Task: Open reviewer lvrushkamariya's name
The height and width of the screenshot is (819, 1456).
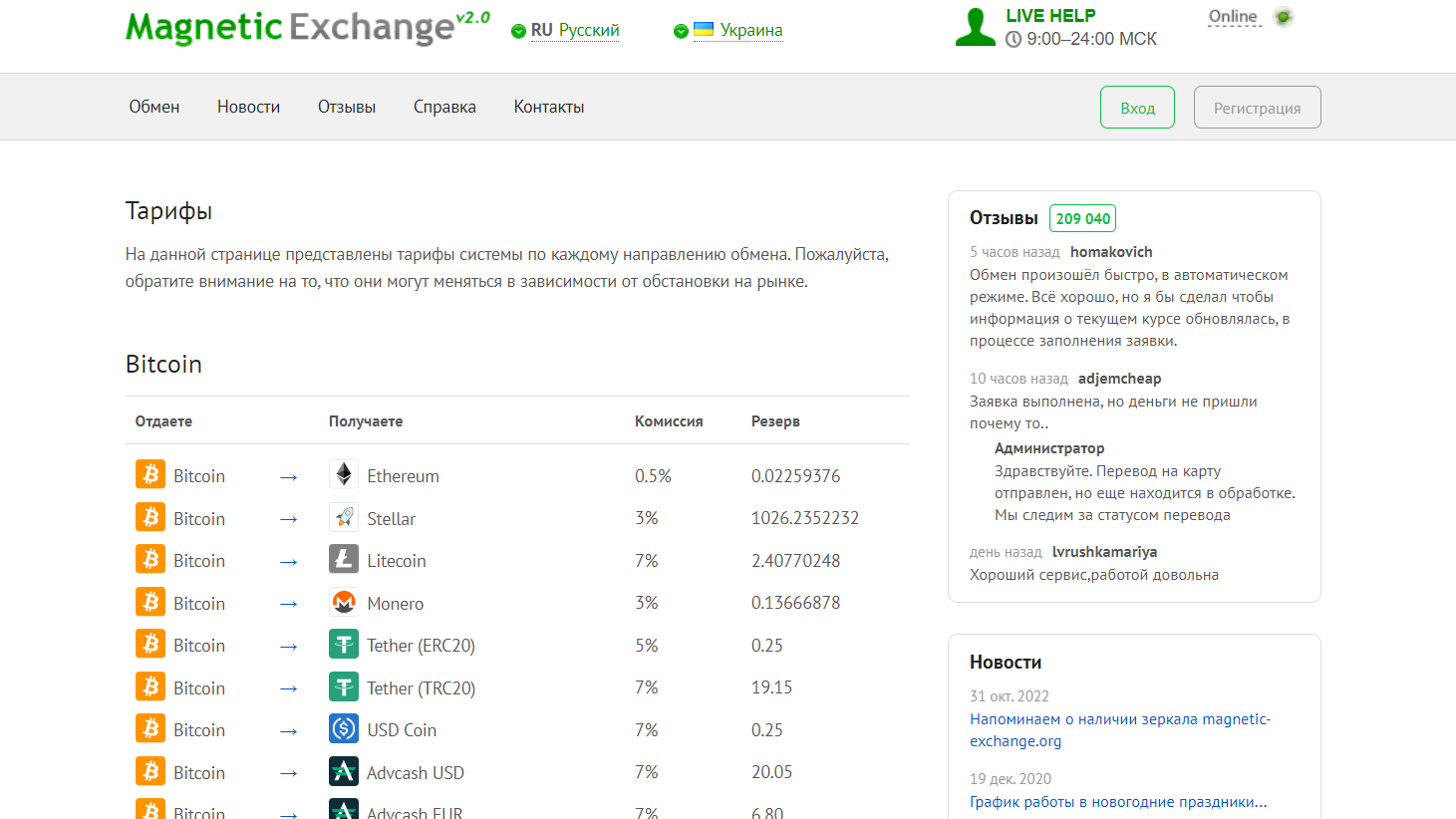Action: coord(1104,552)
